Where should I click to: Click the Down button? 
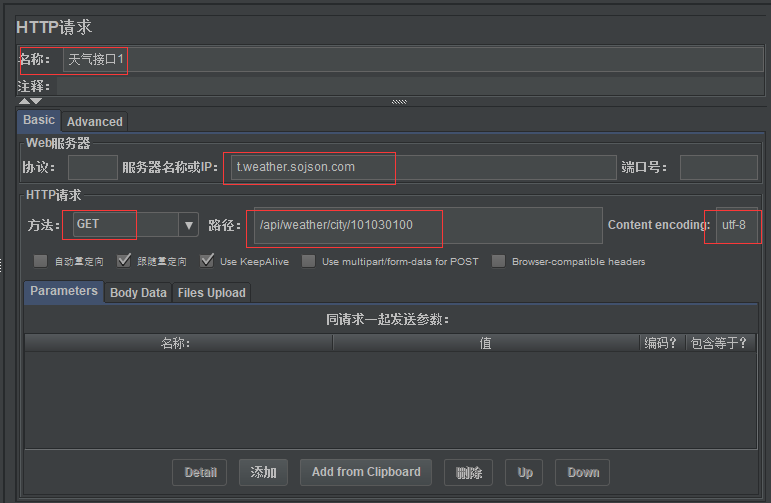pos(582,473)
